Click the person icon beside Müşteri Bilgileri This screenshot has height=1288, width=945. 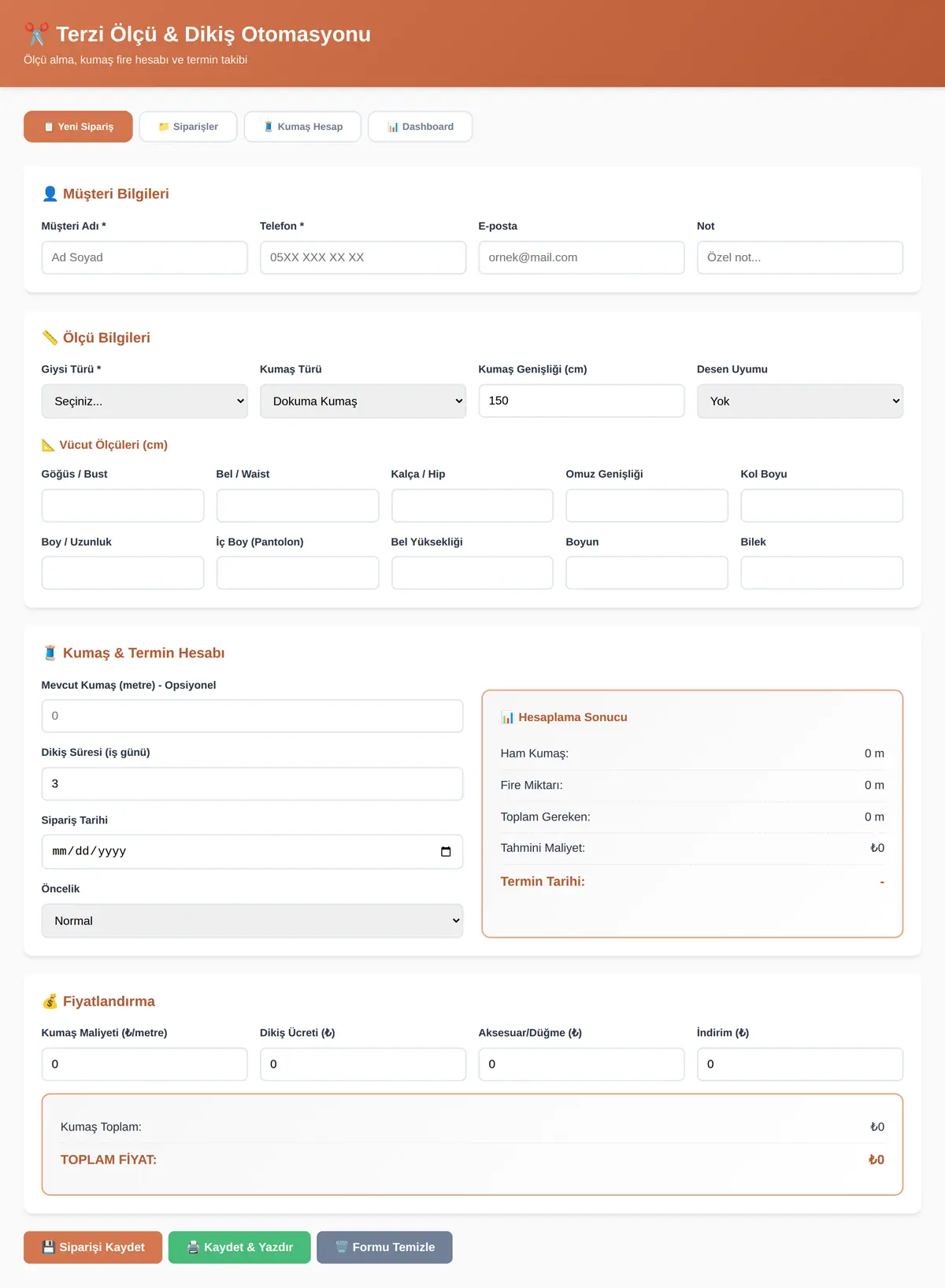pos(50,194)
